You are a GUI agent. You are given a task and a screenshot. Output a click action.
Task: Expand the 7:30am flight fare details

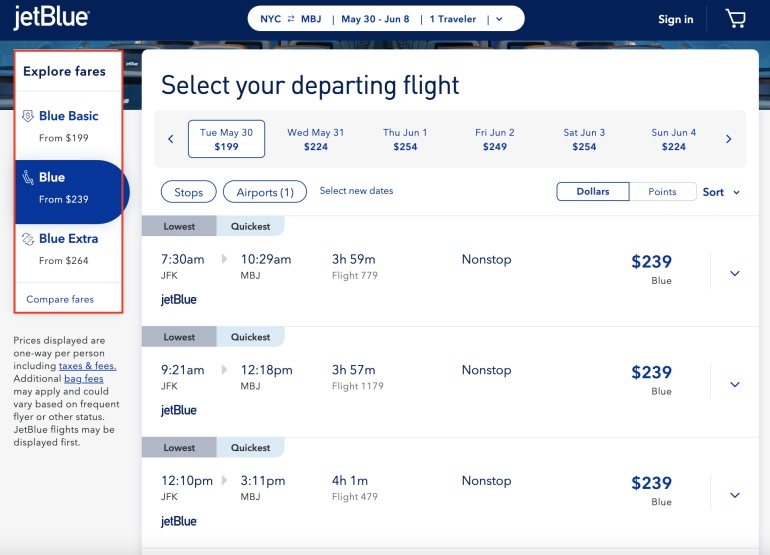pyautogui.click(x=735, y=273)
